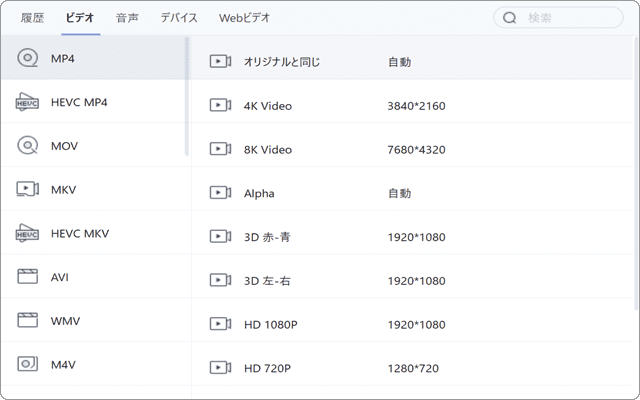Click video icon beside オリジナルと同じ
640x400 pixels.
click(220, 61)
